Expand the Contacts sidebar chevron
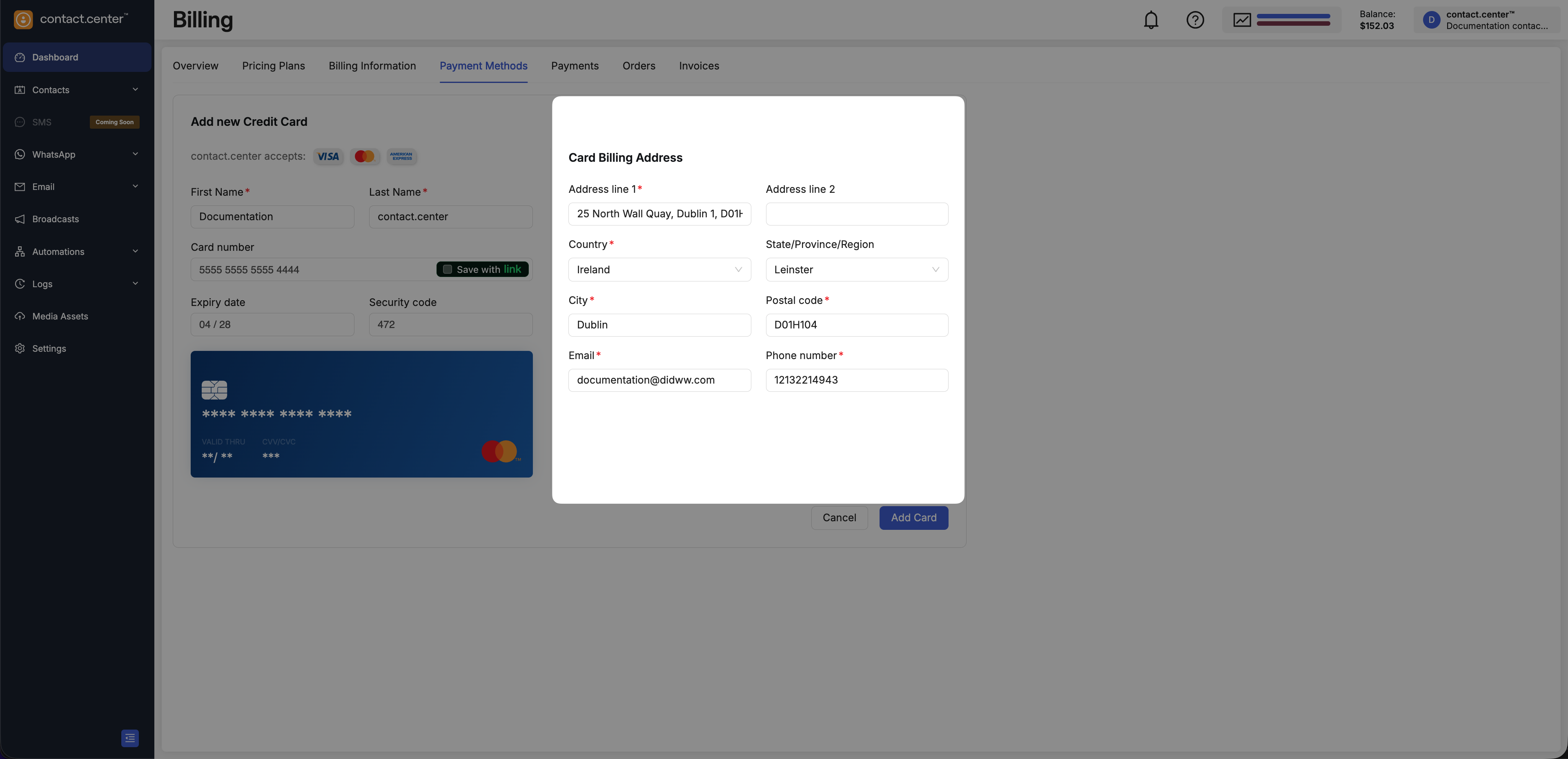 (x=135, y=89)
